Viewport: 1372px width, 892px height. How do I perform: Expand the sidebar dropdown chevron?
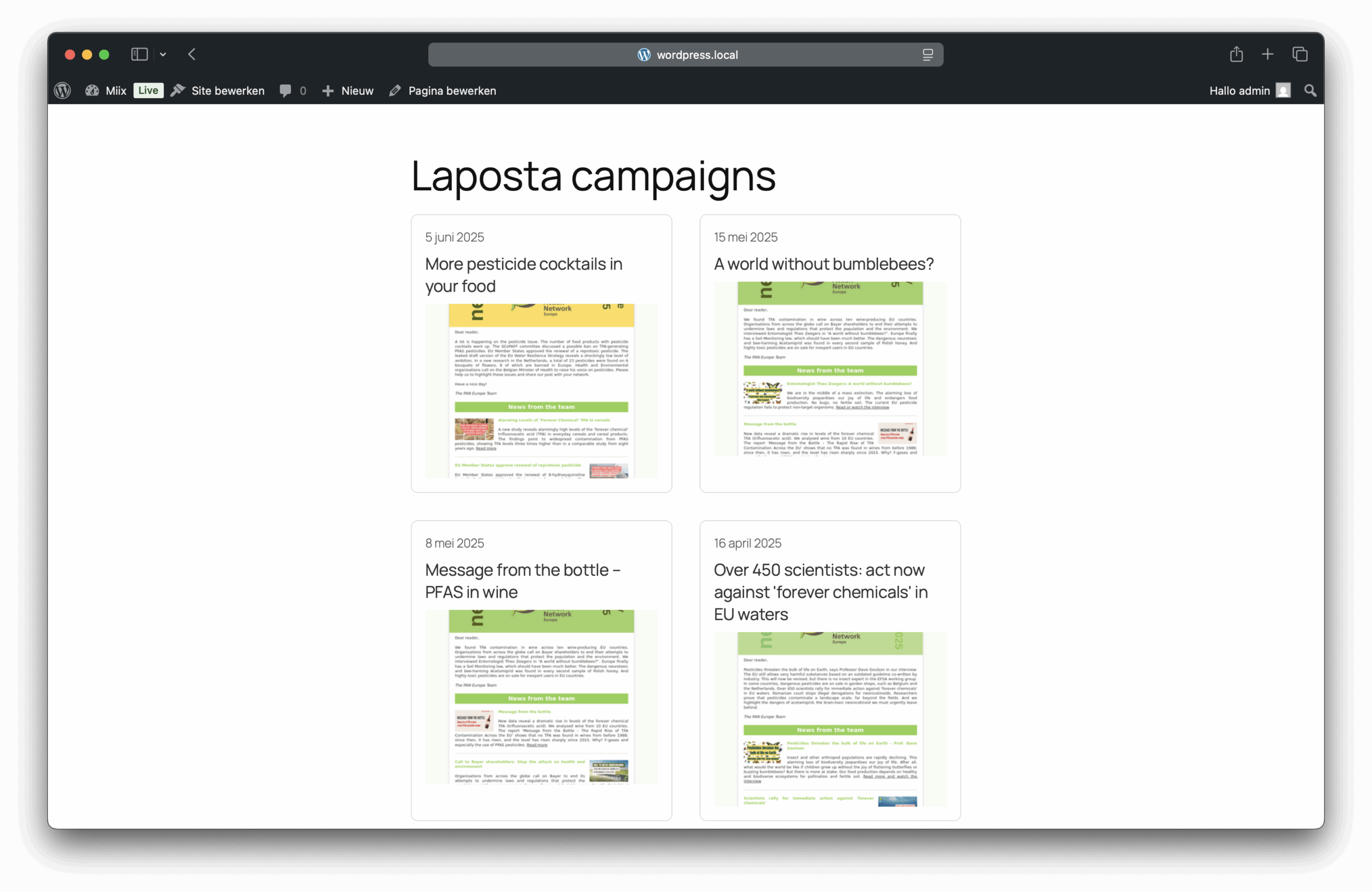(x=163, y=54)
